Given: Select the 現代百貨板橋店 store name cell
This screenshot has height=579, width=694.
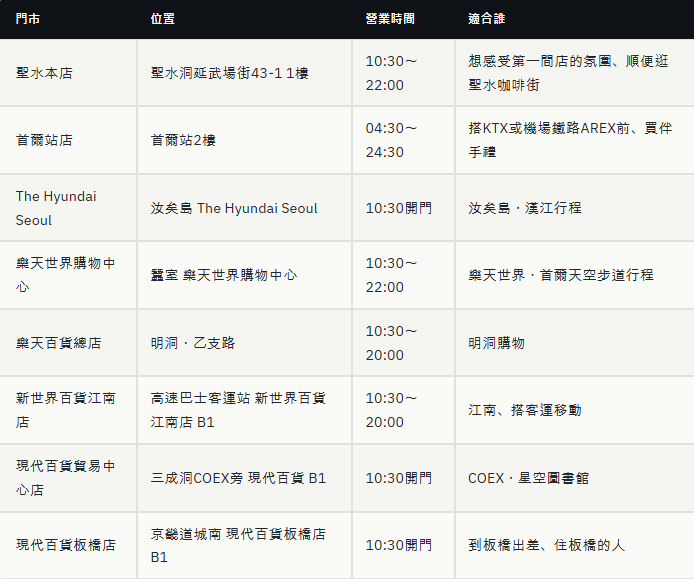Looking at the screenshot, I should point(66,545).
